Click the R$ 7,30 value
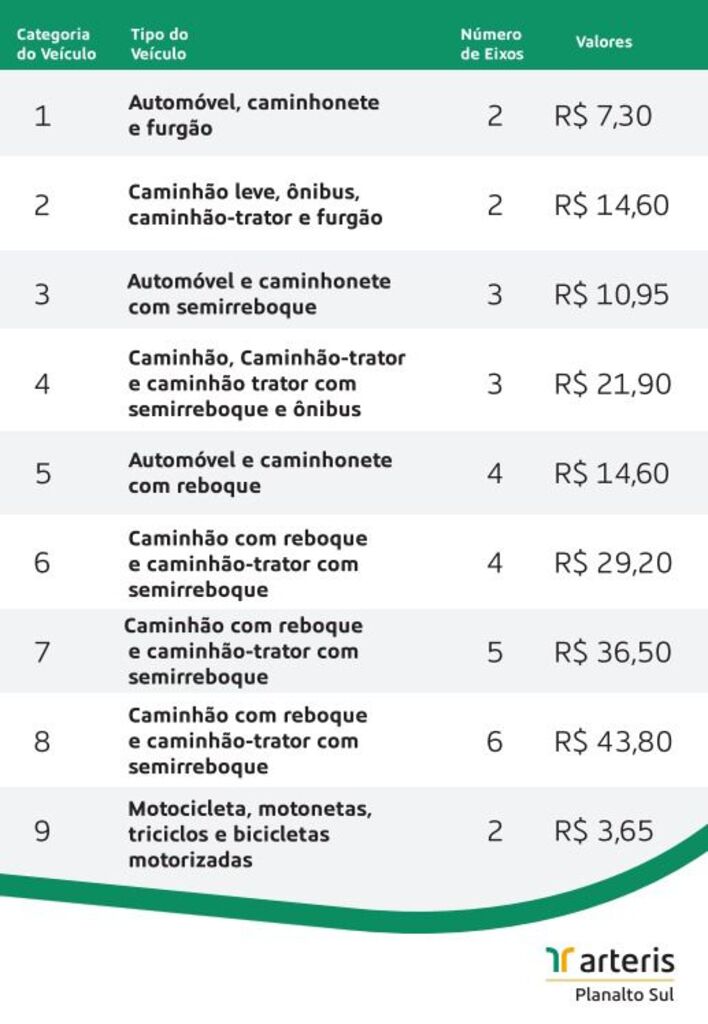The height and width of the screenshot is (1024, 708). [x=603, y=116]
